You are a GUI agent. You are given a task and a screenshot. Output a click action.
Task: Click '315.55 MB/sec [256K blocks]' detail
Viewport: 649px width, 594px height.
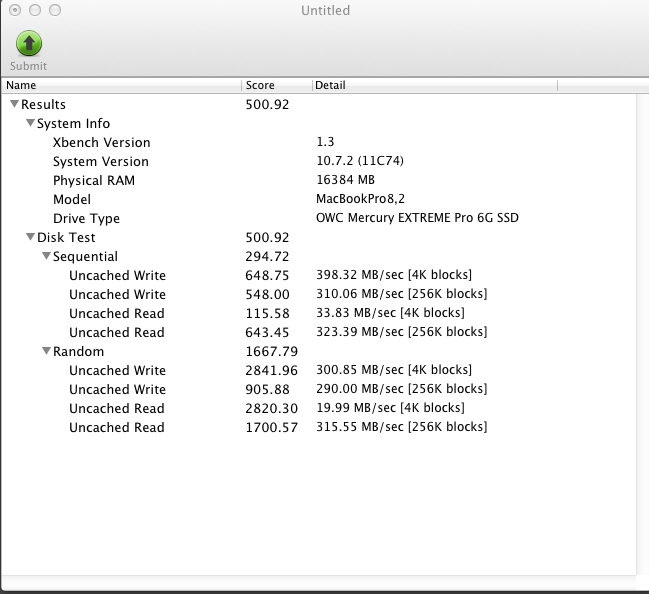click(x=401, y=427)
